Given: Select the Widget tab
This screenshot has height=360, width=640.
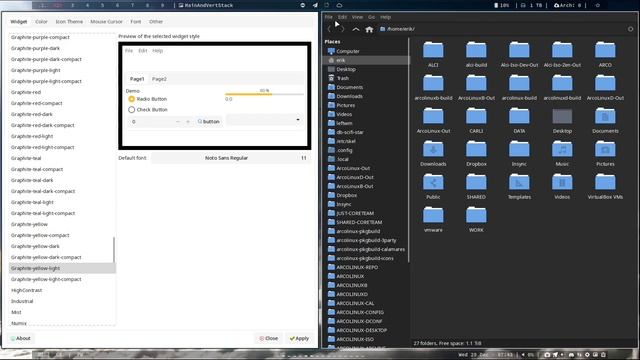Looking at the screenshot, I should 18,22.
